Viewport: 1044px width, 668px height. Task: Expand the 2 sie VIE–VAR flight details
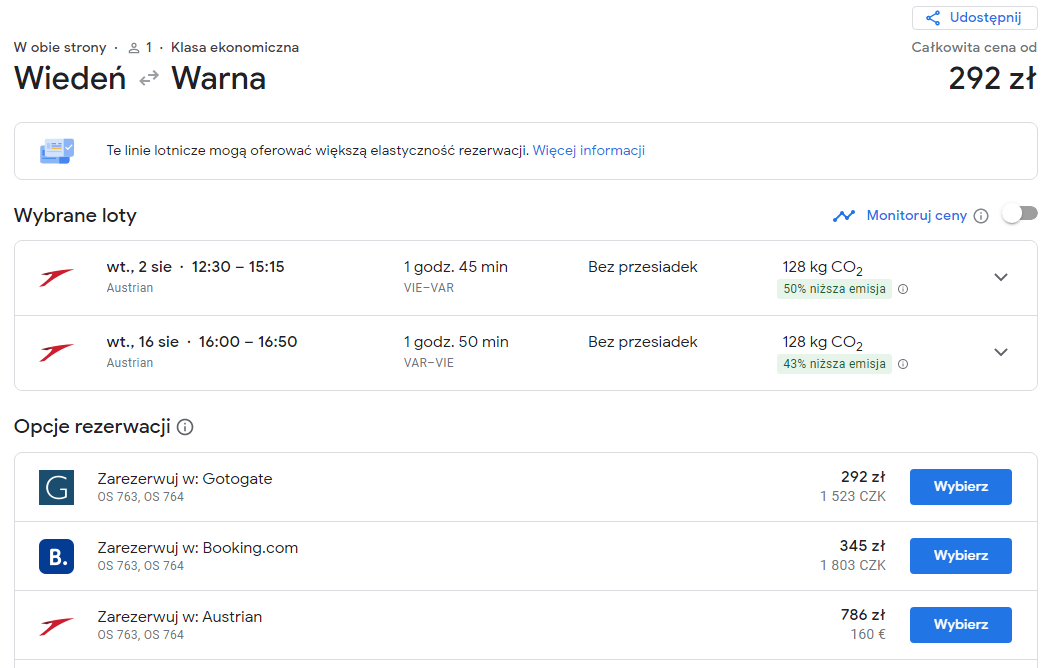coord(1001,277)
